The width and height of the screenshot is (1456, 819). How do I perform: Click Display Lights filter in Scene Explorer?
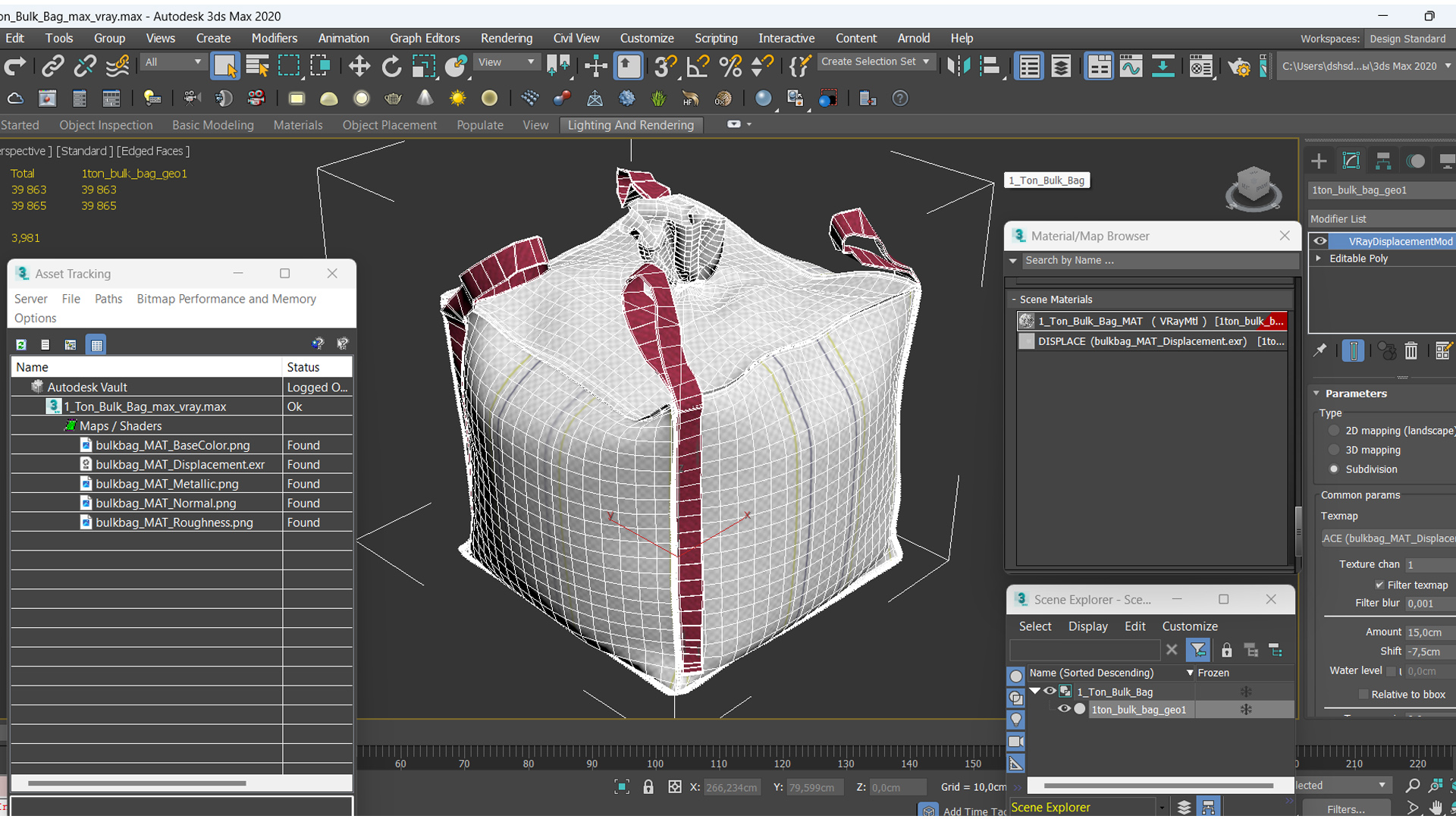click(1016, 719)
